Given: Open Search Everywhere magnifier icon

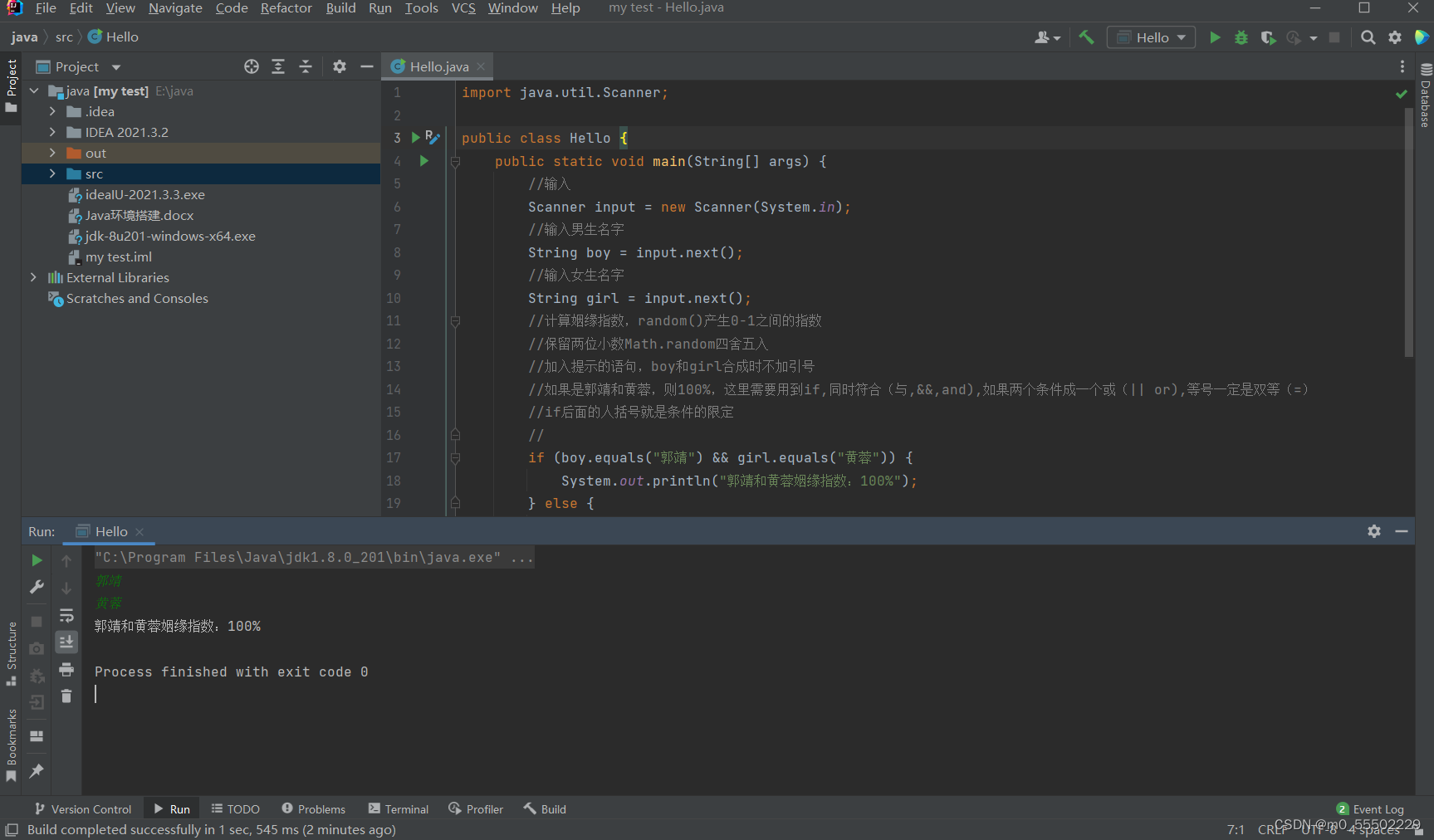Looking at the screenshot, I should [1368, 37].
